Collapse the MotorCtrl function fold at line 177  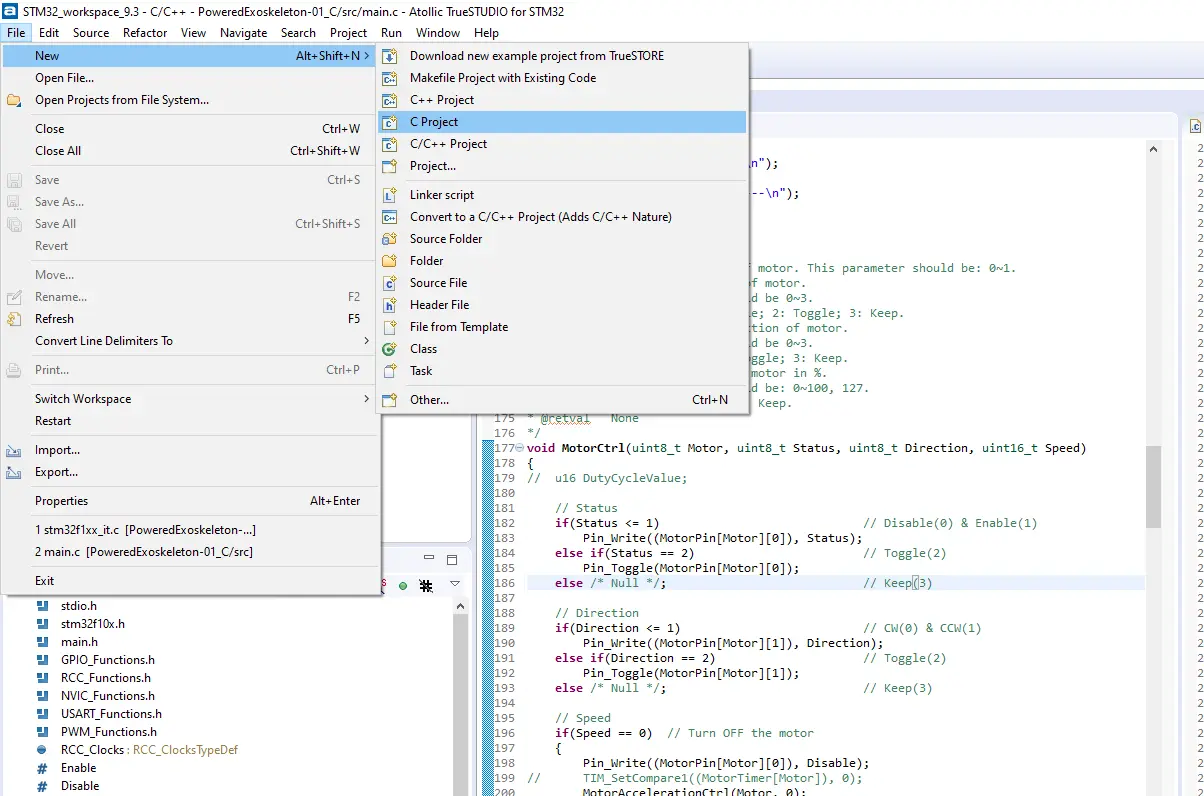click(520, 448)
